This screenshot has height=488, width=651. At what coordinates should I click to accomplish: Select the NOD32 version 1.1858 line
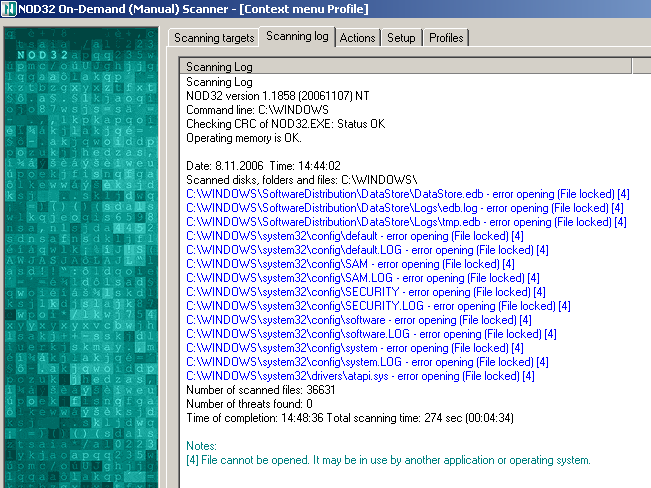click(x=278, y=96)
